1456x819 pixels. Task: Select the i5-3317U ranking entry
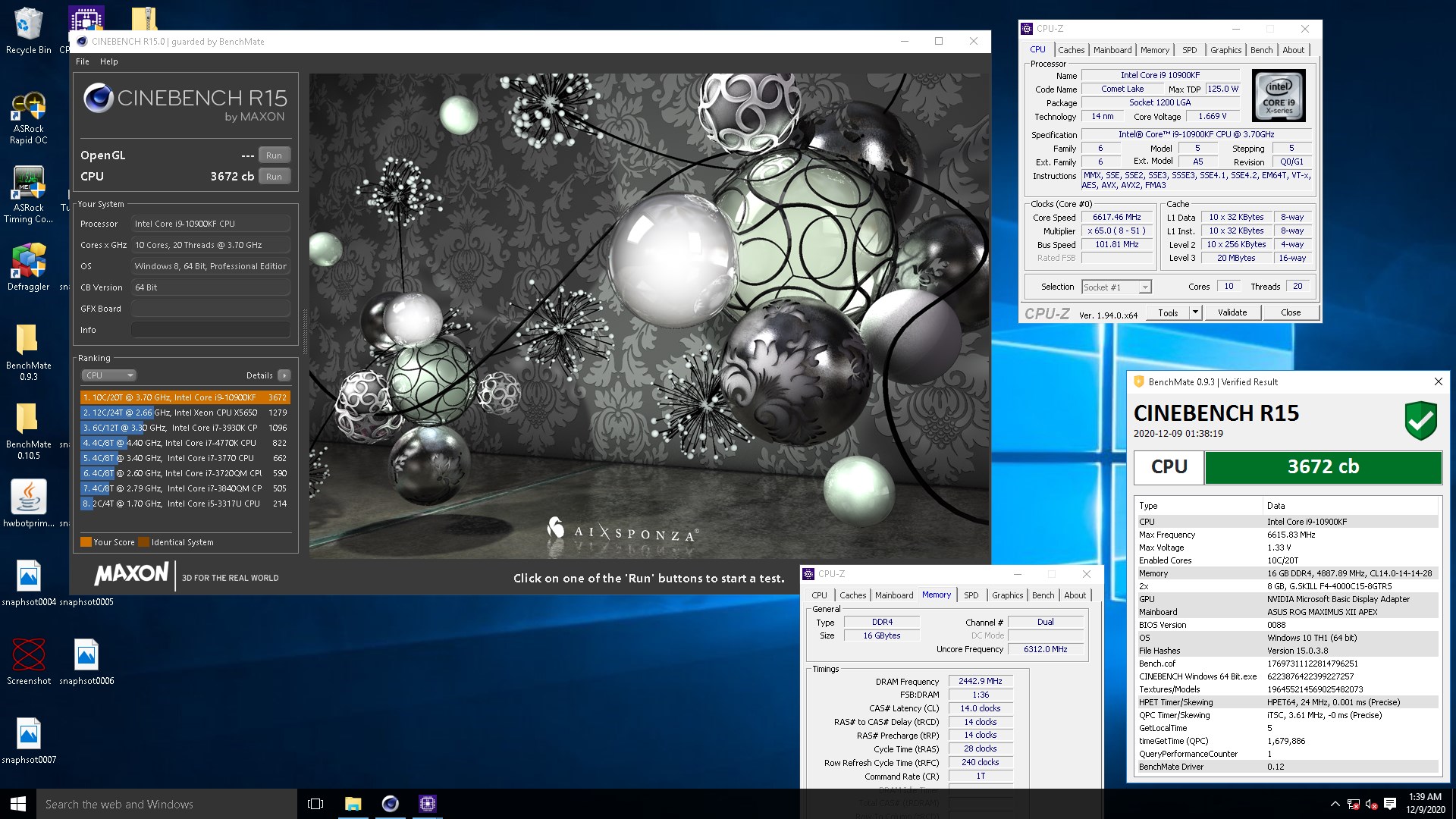pyautogui.click(x=185, y=504)
